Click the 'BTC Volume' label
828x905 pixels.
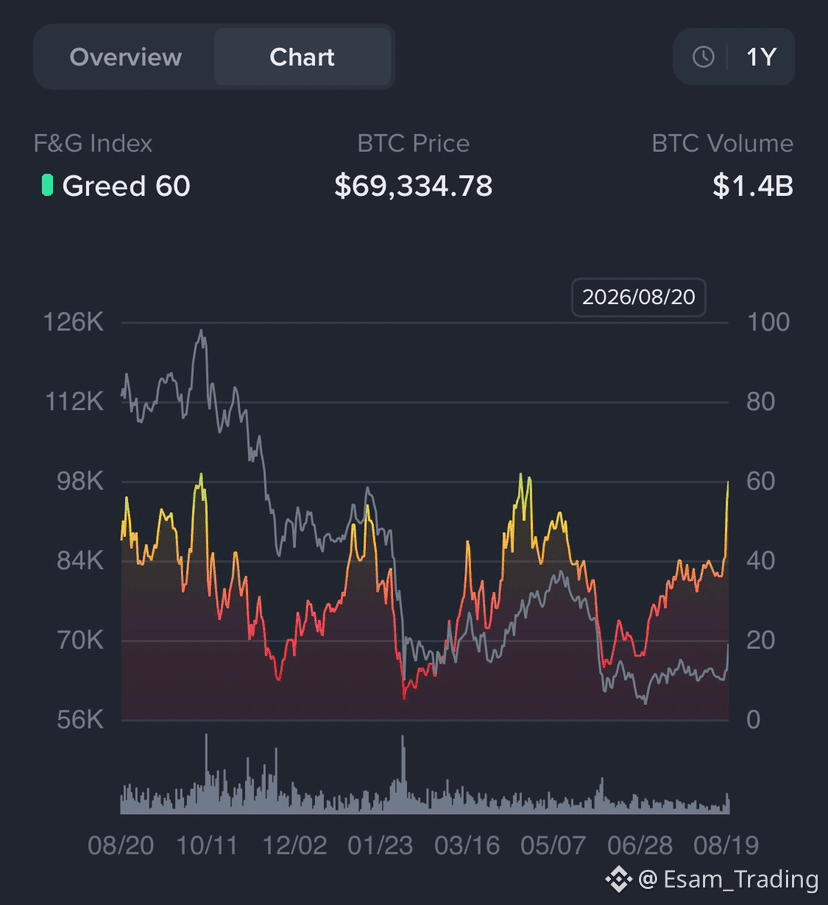[722, 143]
